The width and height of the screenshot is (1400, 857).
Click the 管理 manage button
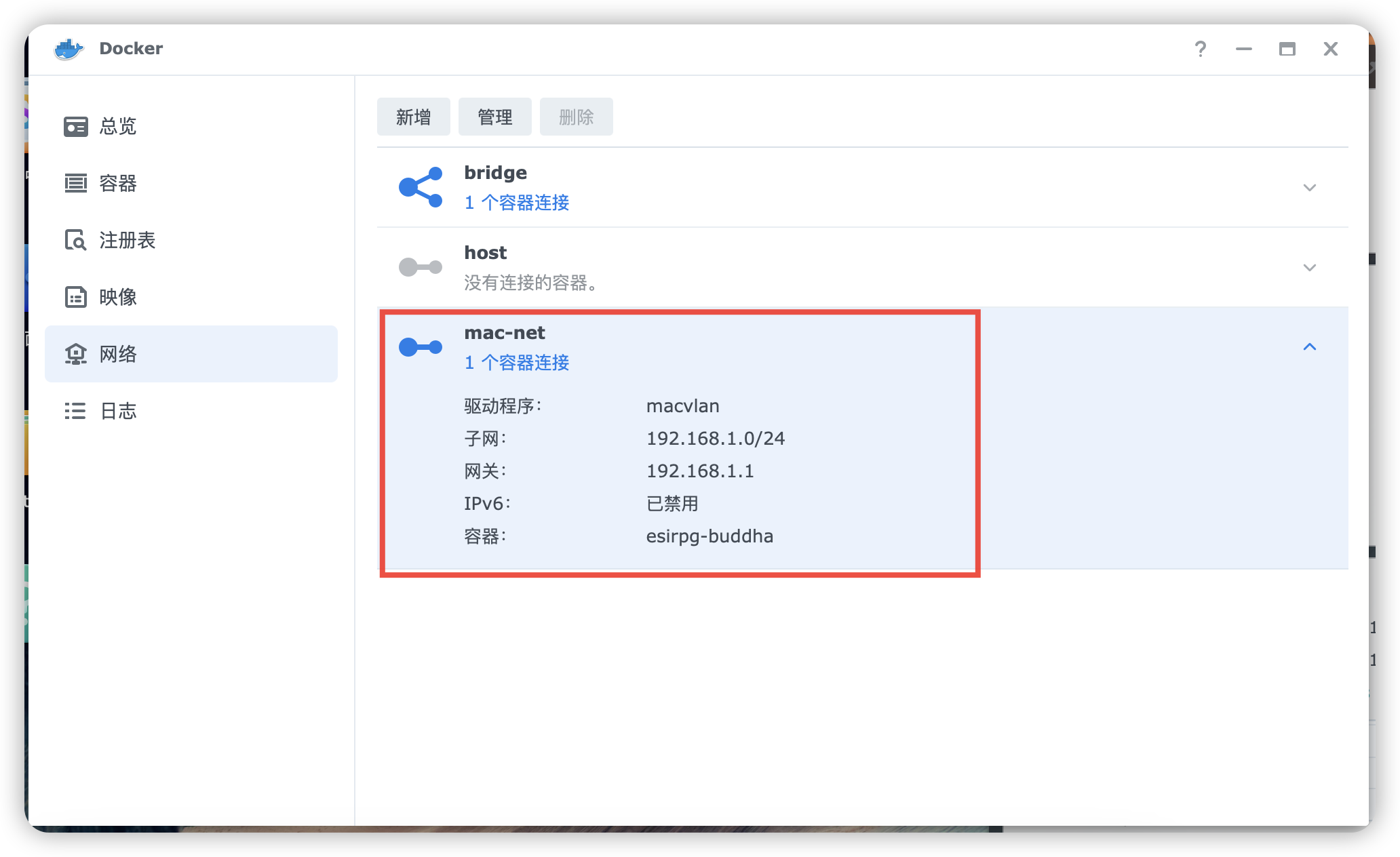click(495, 117)
